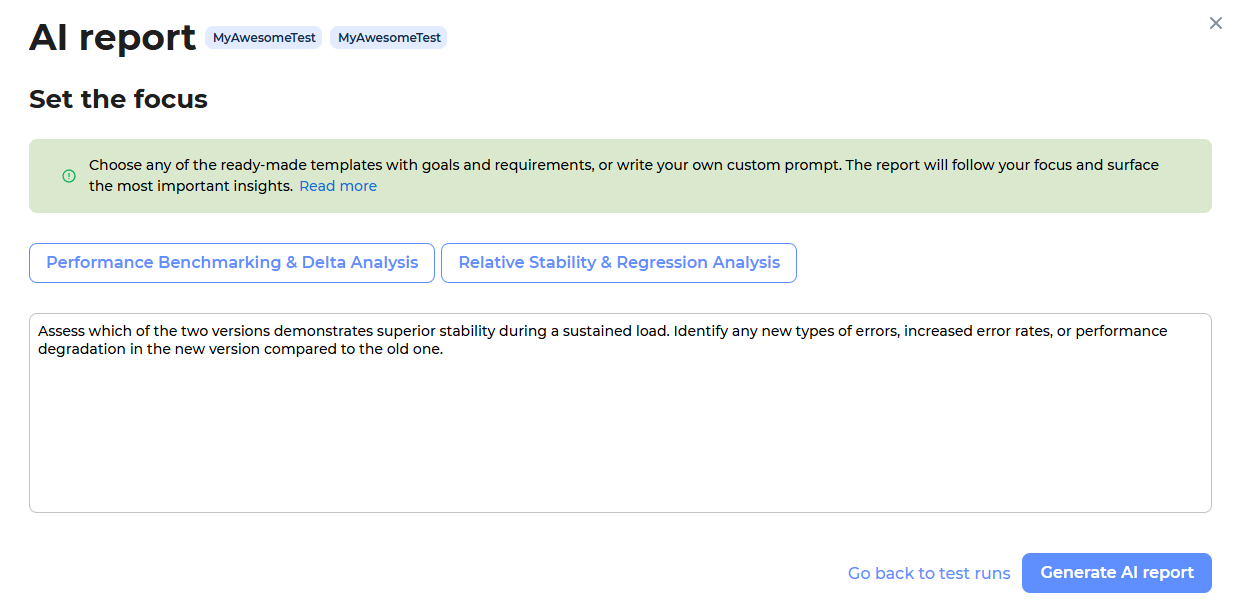Click the "AI report" title heading
The height and width of the screenshot is (611, 1243).
tap(112, 38)
